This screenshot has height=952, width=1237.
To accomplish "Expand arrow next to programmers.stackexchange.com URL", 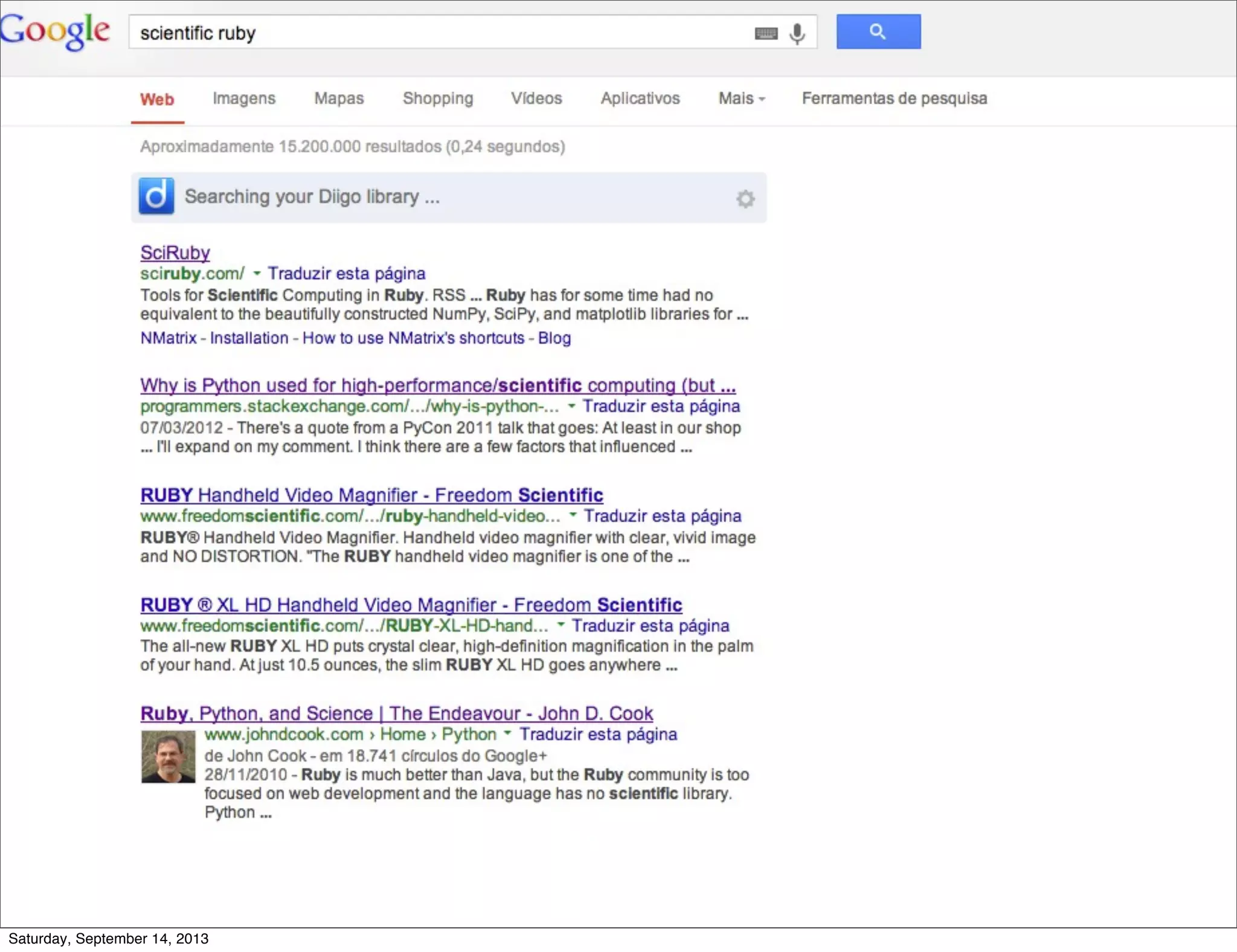I will 571,406.
